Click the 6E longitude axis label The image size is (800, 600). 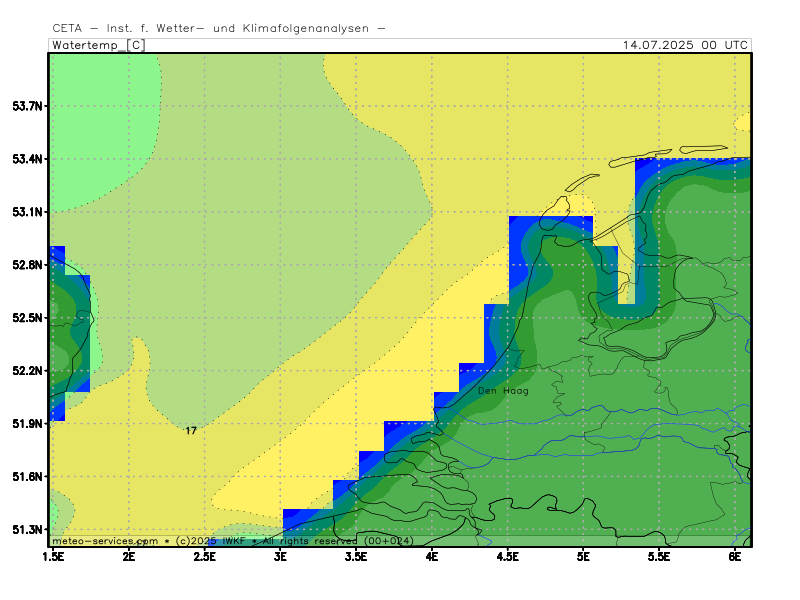tap(735, 557)
